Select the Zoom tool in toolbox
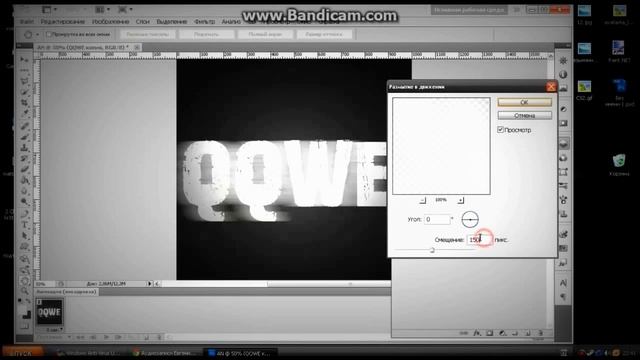The width and height of the screenshot is (640, 360). click(x=24, y=291)
